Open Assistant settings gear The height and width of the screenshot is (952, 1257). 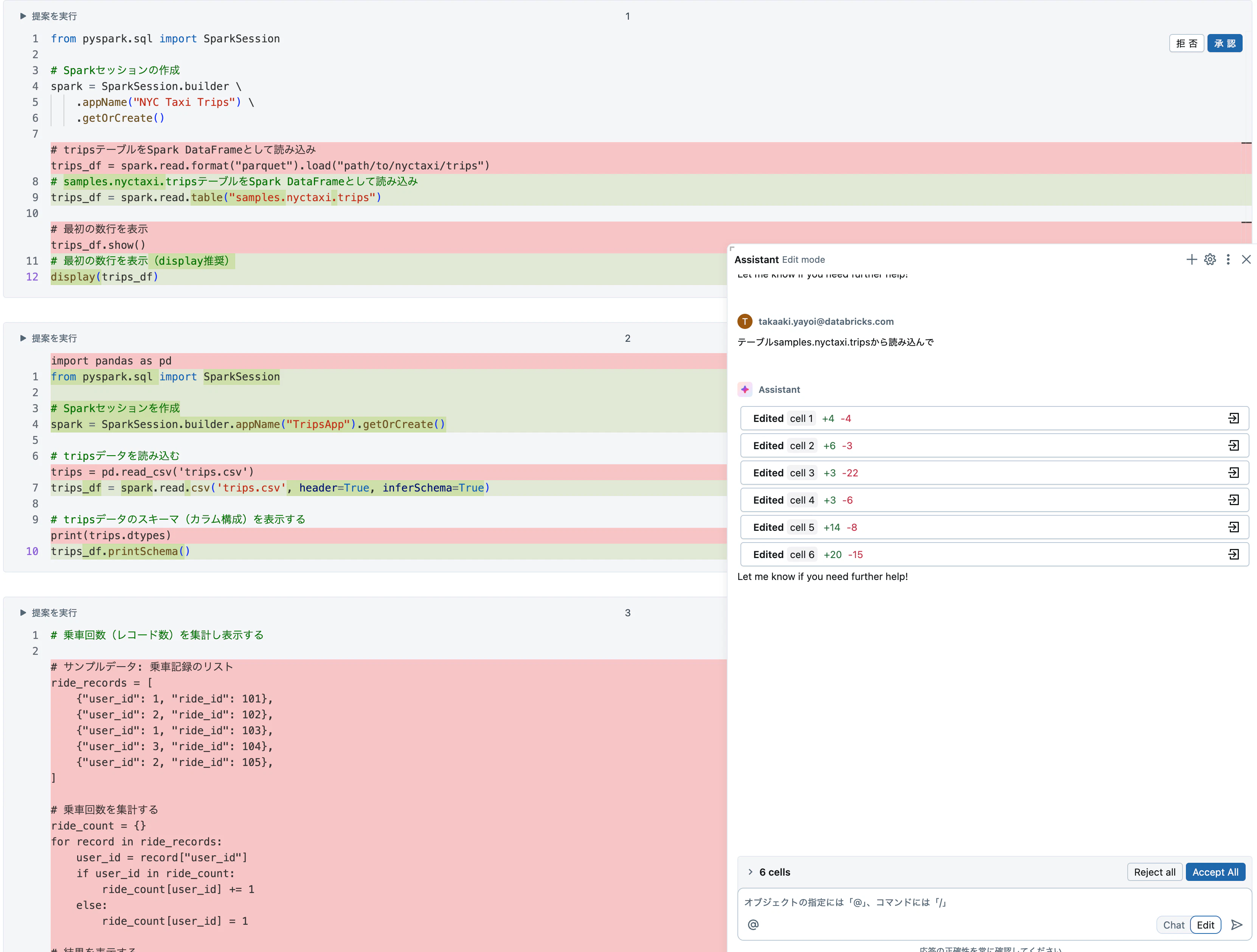click(1210, 260)
